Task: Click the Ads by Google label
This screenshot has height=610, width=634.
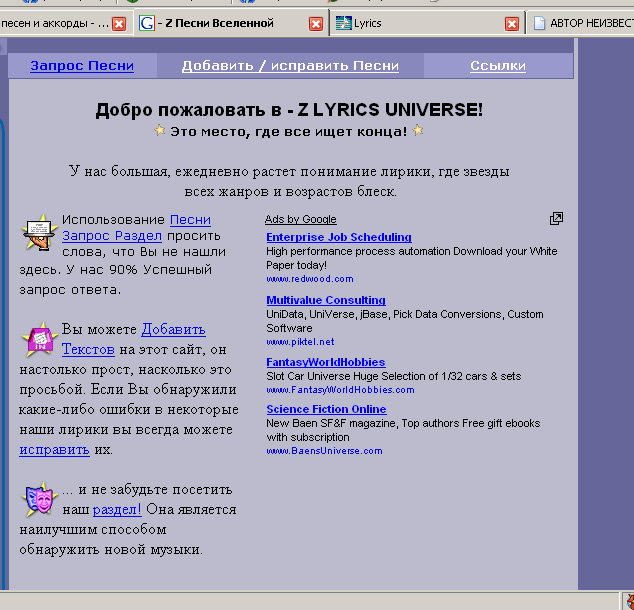Action: [300, 219]
